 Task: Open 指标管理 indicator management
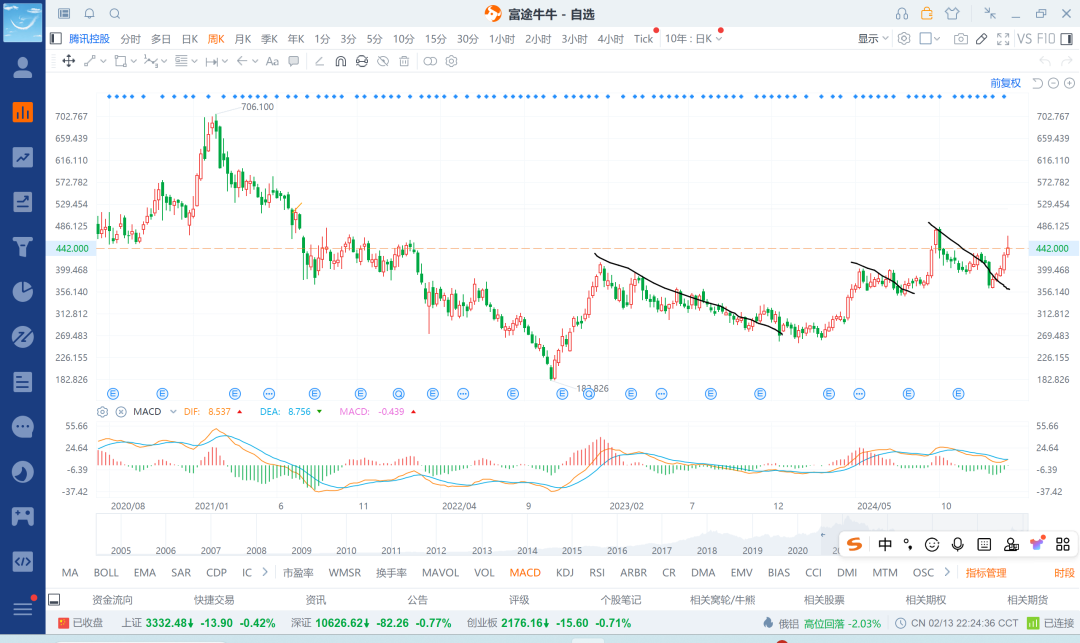(x=986, y=573)
